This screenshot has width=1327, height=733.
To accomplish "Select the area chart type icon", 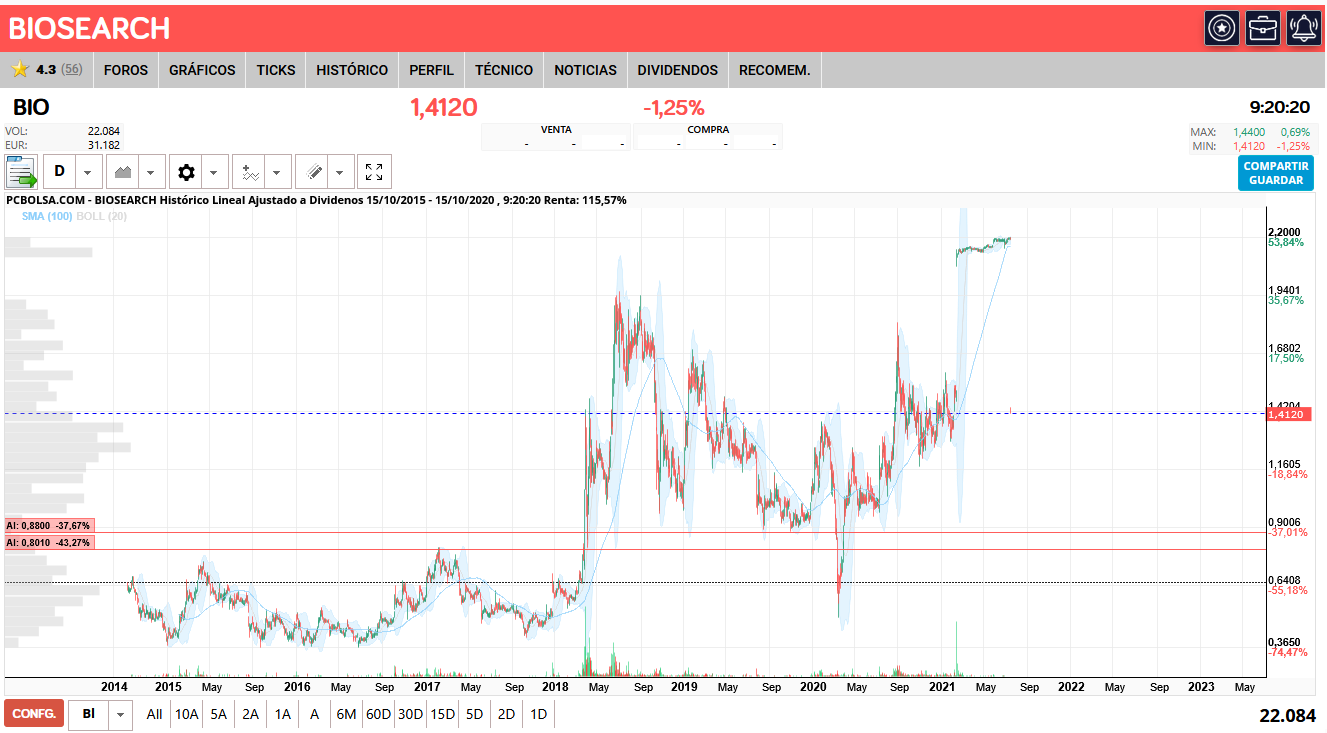I will (123, 172).
